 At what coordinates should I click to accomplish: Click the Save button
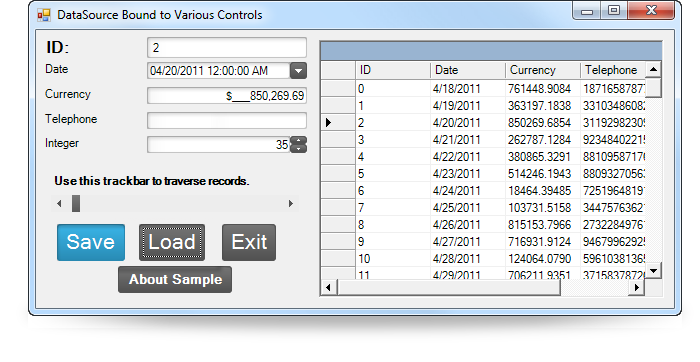91,242
